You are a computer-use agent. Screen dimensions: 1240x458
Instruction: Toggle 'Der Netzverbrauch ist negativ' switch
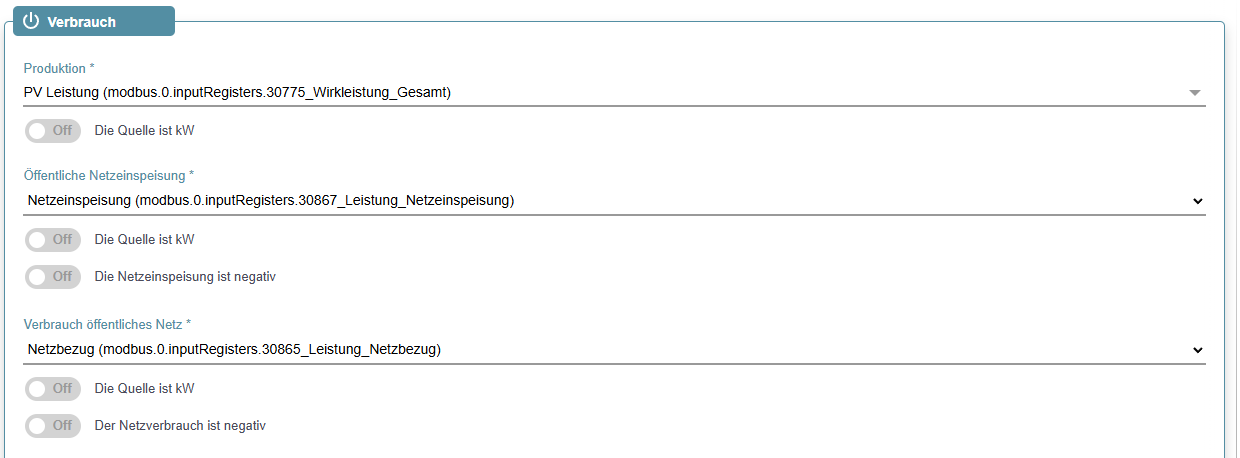tap(53, 425)
